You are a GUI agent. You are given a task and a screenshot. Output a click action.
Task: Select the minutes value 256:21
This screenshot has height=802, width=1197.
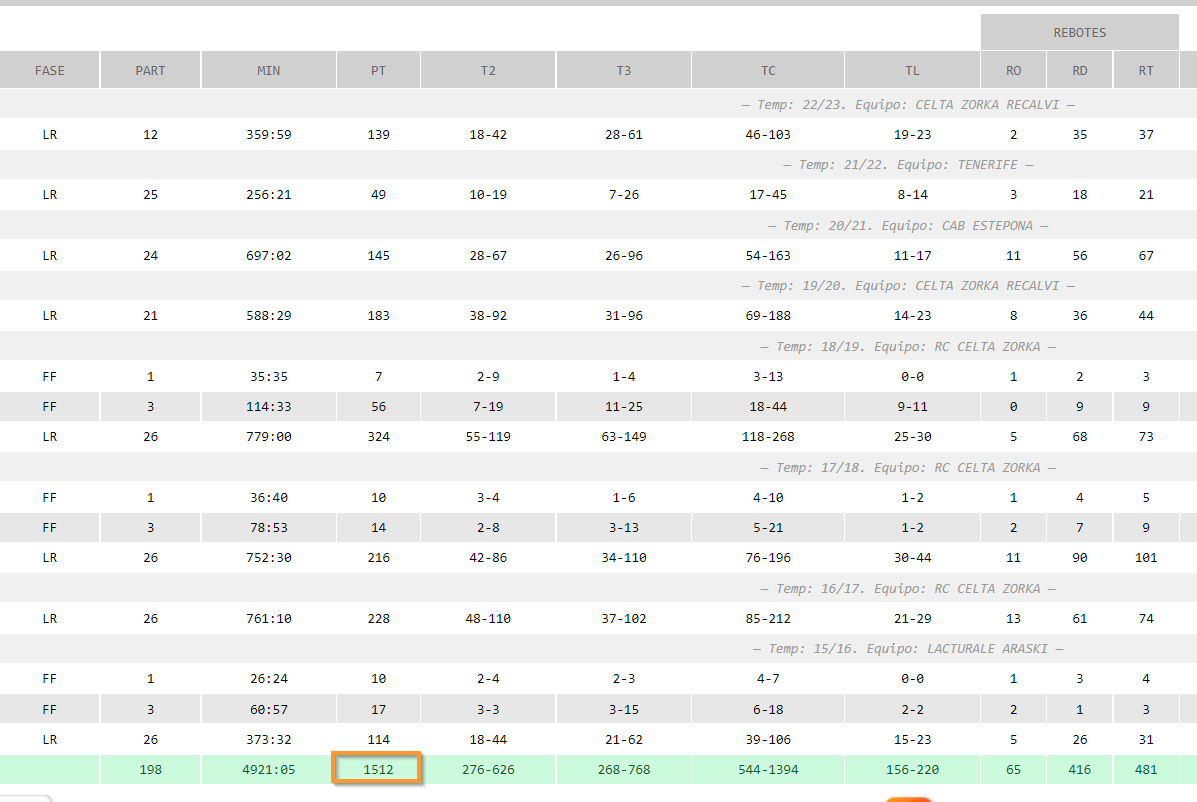pos(269,195)
